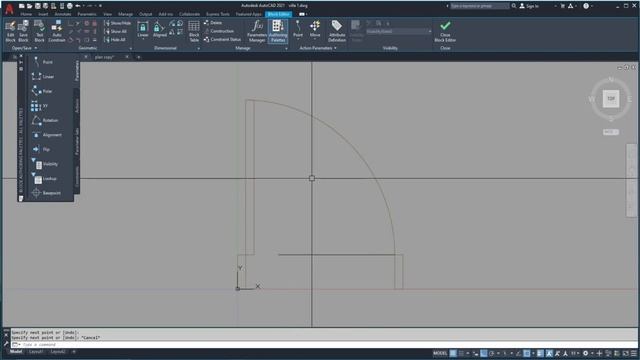This screenshot has width=640, height=360.
Task: Click the command line input field
Action: pos(324,344)
